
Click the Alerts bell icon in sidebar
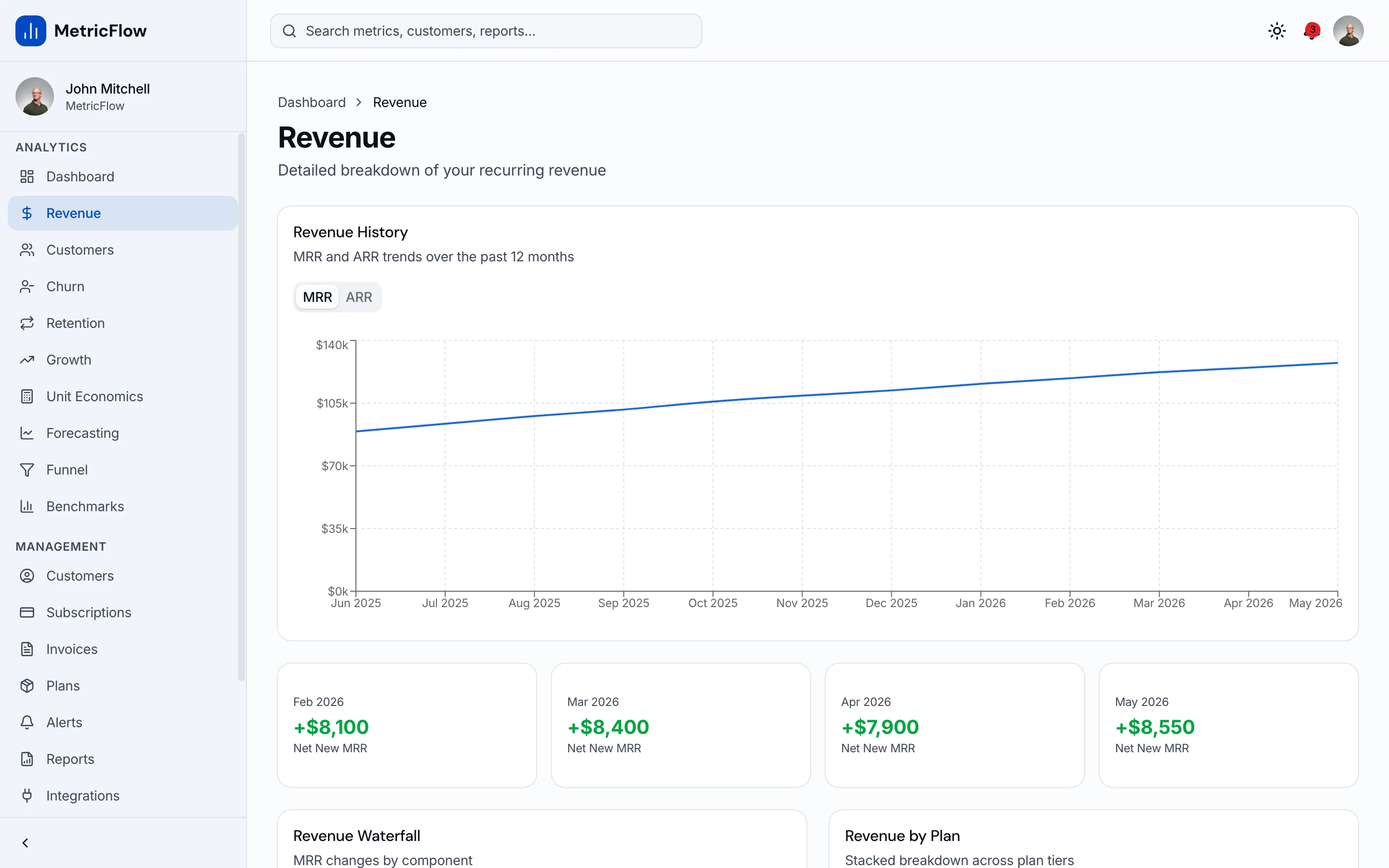pos(27,722)
